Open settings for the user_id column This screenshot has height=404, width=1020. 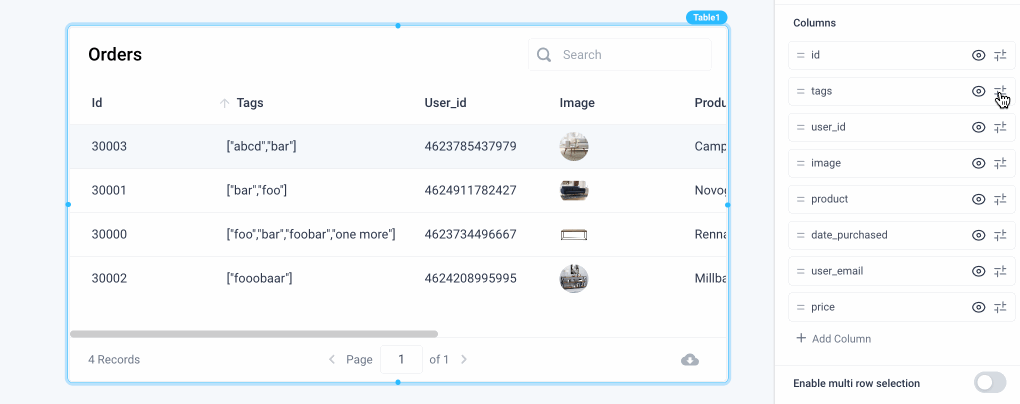point(1000,128)
